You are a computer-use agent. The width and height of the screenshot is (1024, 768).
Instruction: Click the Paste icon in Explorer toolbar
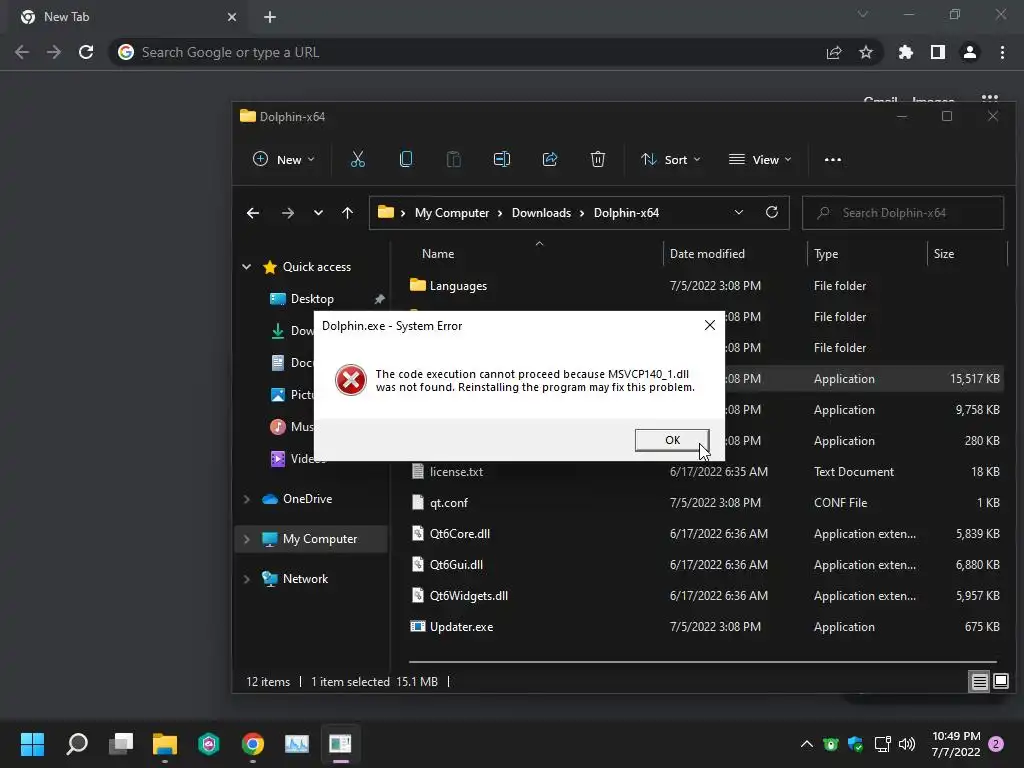(x=454, y=159)
